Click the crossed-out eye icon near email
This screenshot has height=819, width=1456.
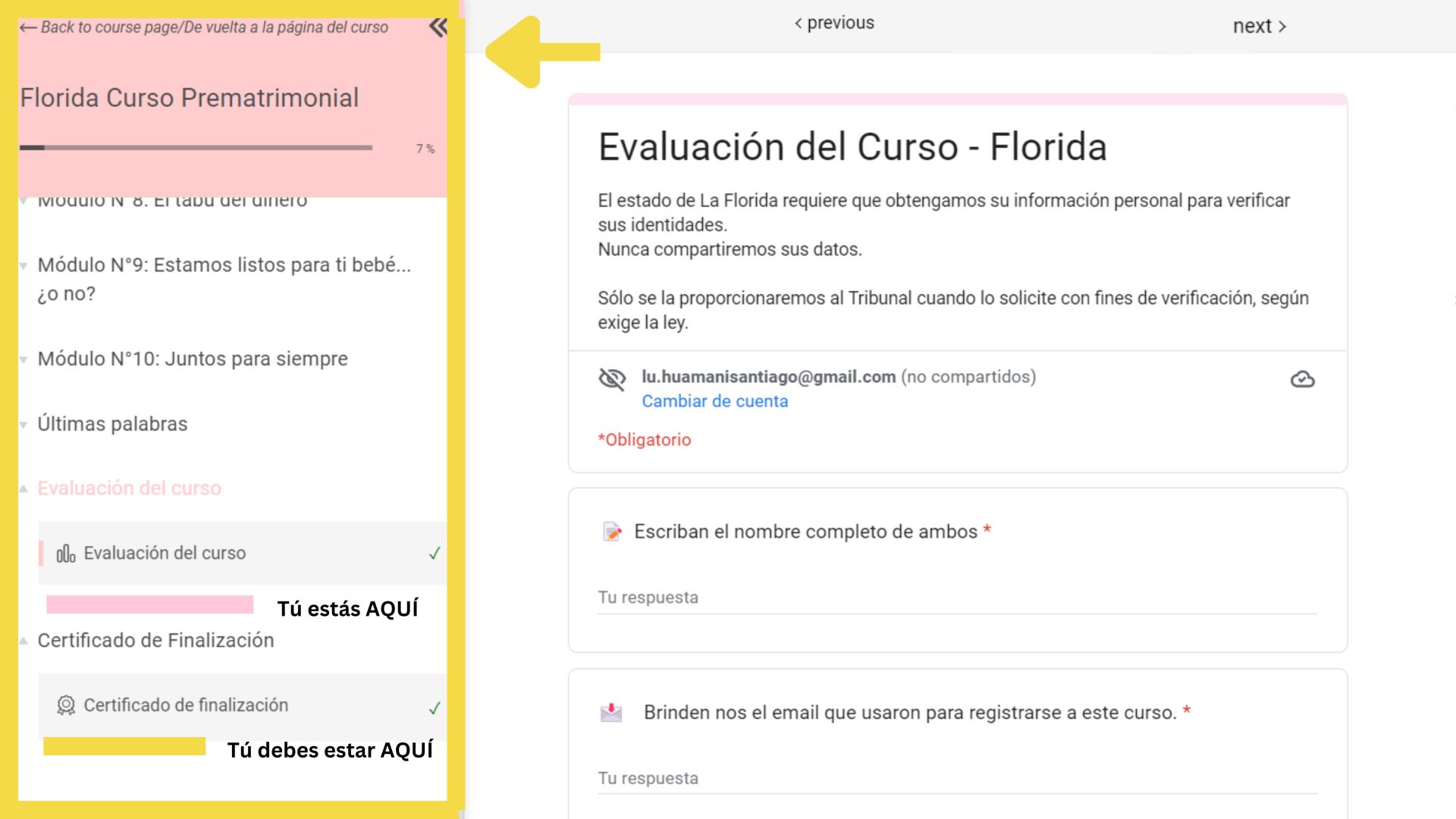pos(612,378)
